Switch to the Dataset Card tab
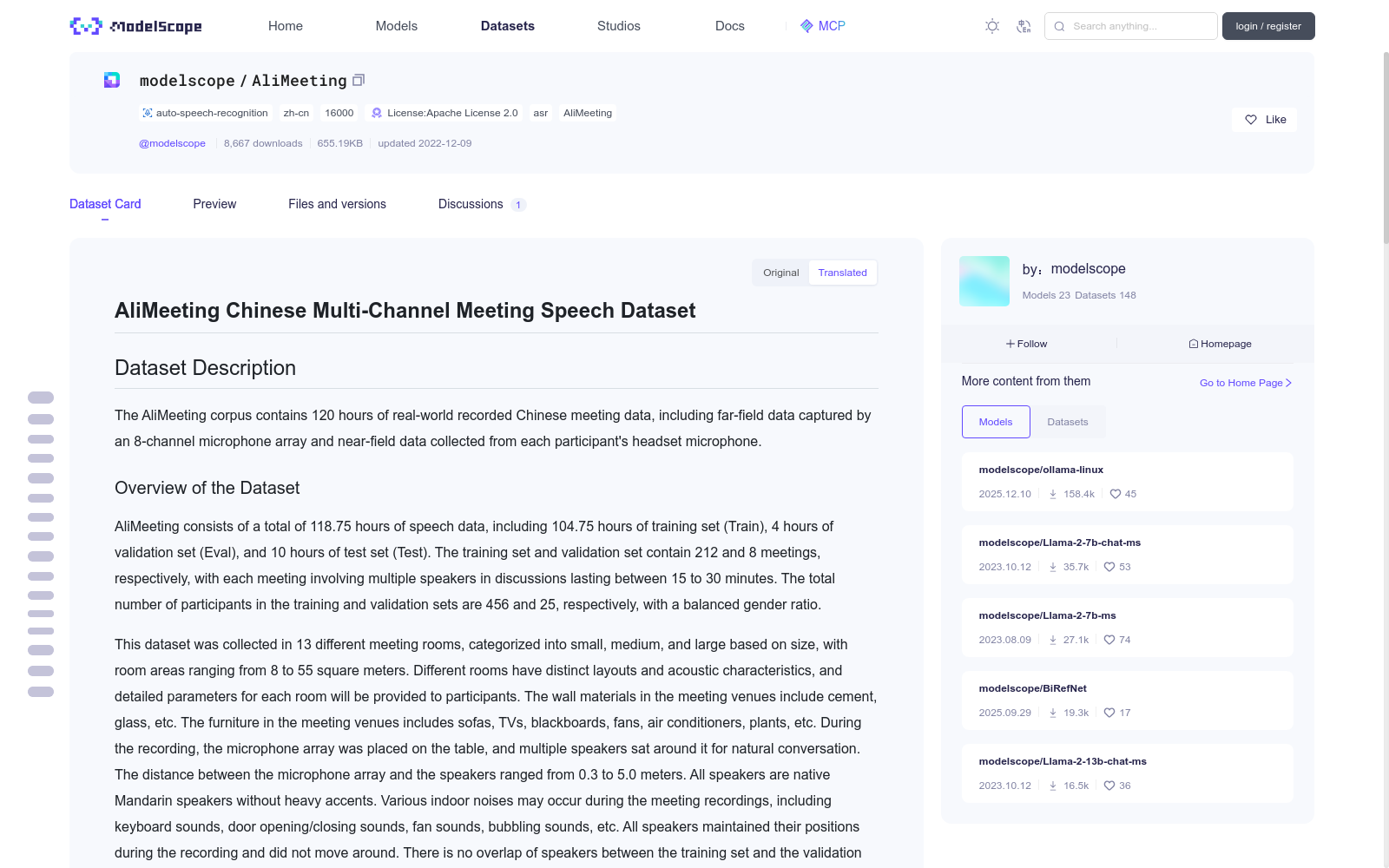 click(x=105, y=204)
